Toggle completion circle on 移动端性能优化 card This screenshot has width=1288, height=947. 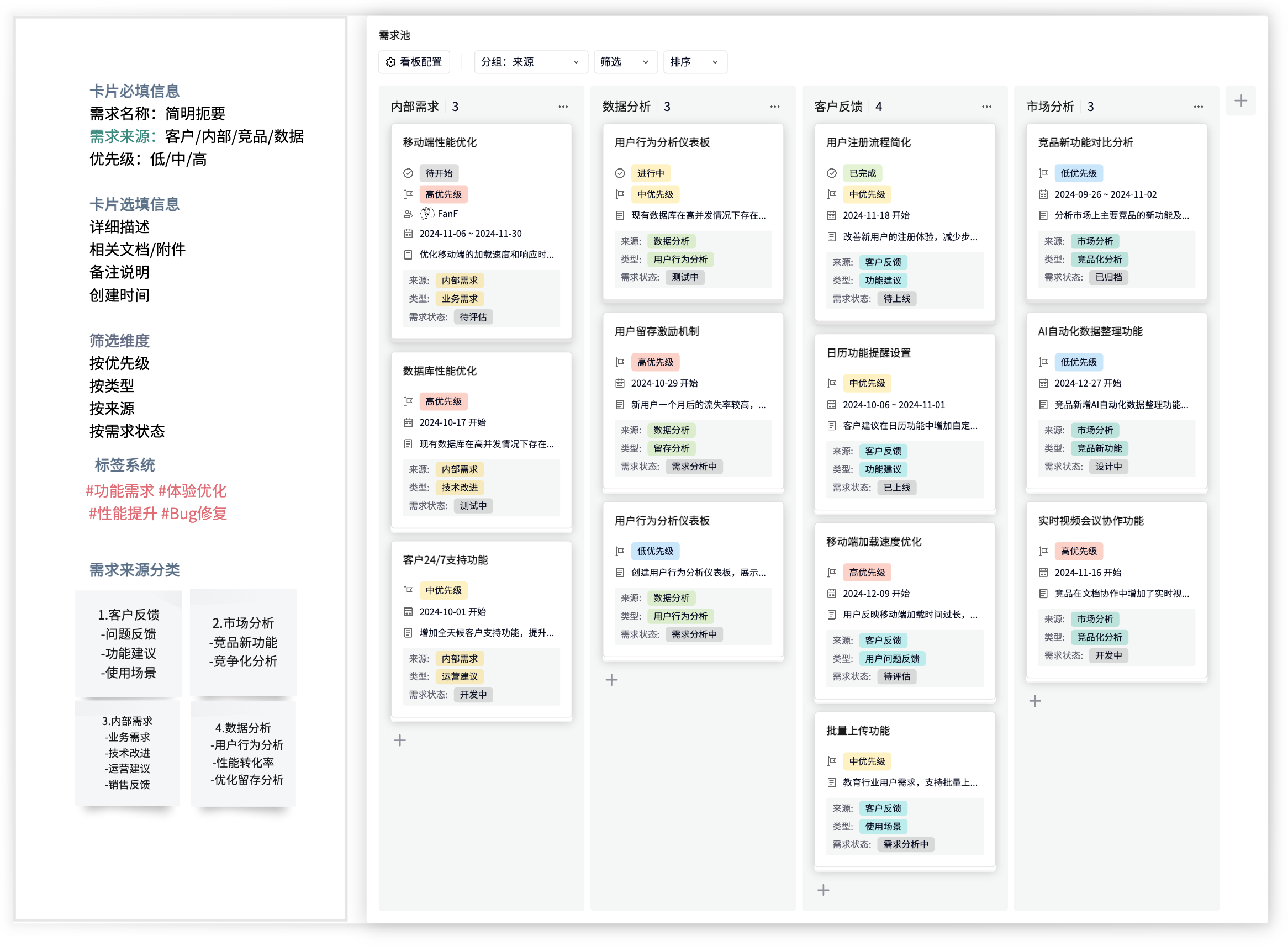[408, 173]
